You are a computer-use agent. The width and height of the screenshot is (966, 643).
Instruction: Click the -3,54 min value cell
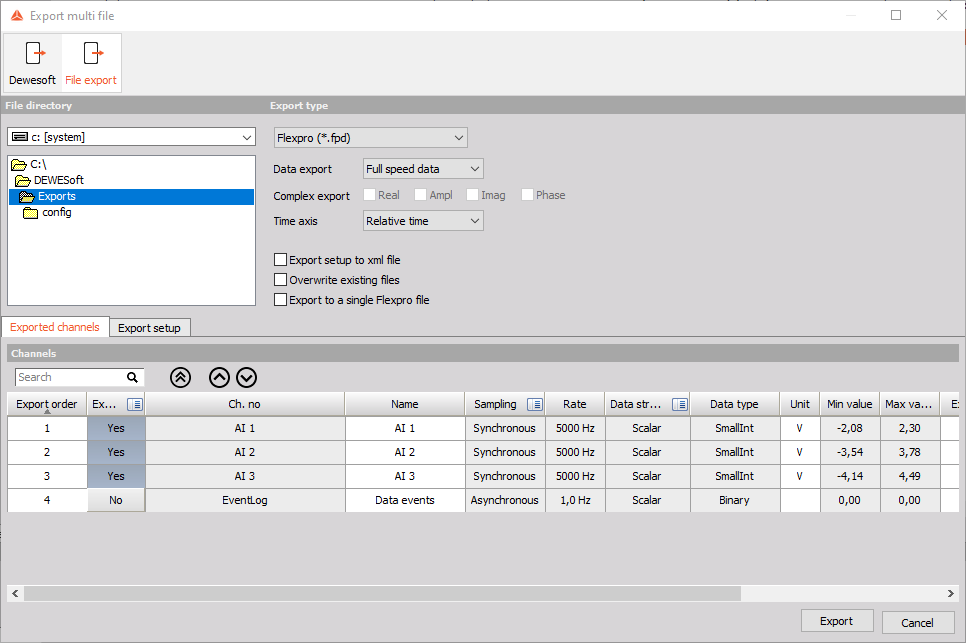click(x=850, y=452)
